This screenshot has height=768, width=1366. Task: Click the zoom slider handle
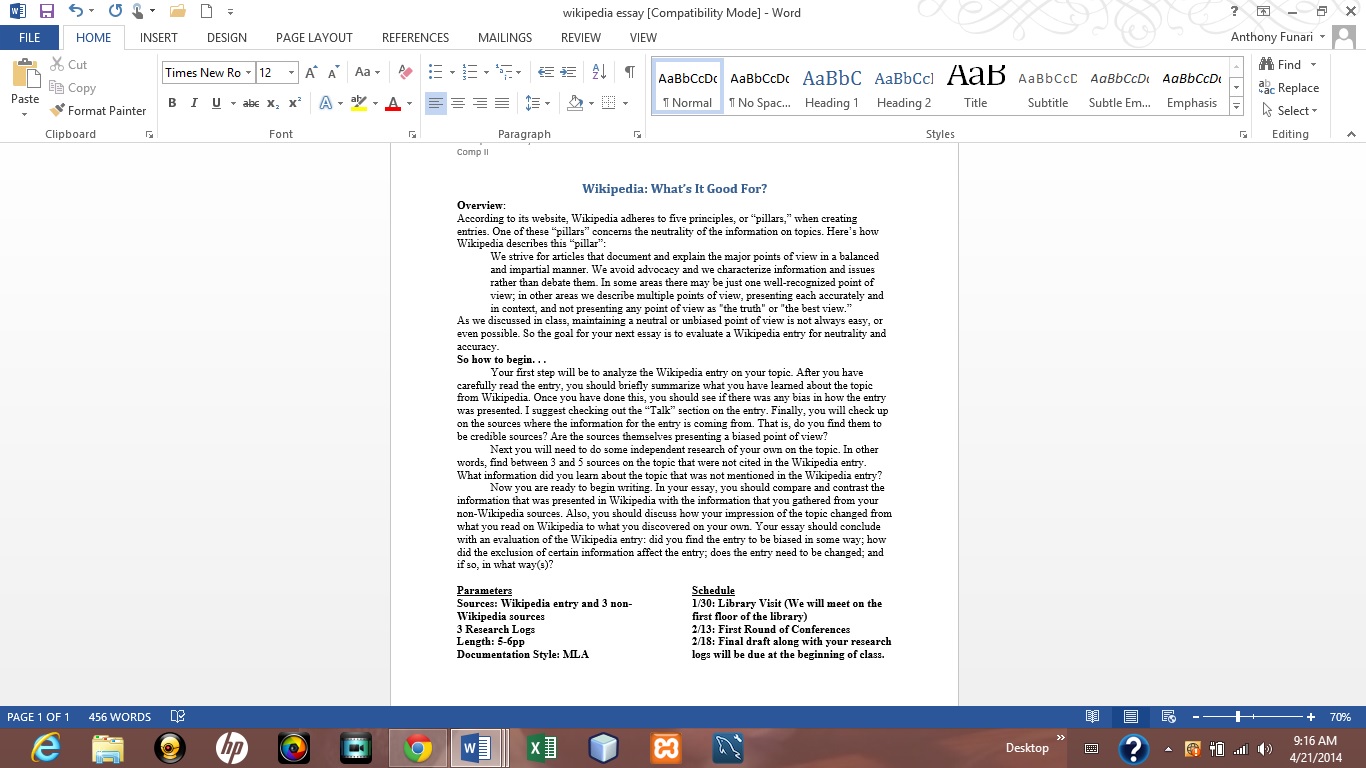[x=1238, y=717]
